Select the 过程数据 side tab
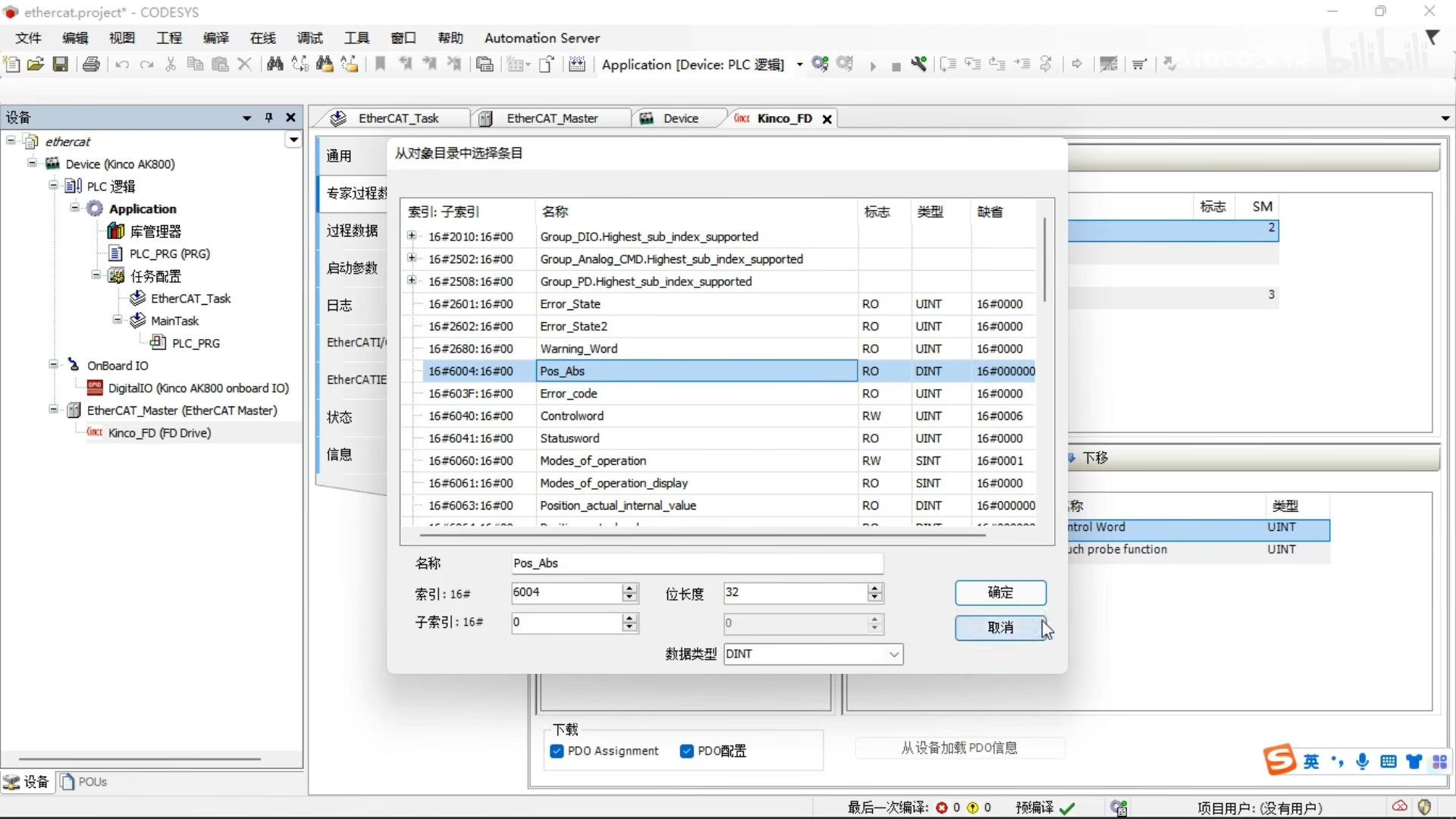The width and height of the screenshot is (1456, 819). coord(352,231)
